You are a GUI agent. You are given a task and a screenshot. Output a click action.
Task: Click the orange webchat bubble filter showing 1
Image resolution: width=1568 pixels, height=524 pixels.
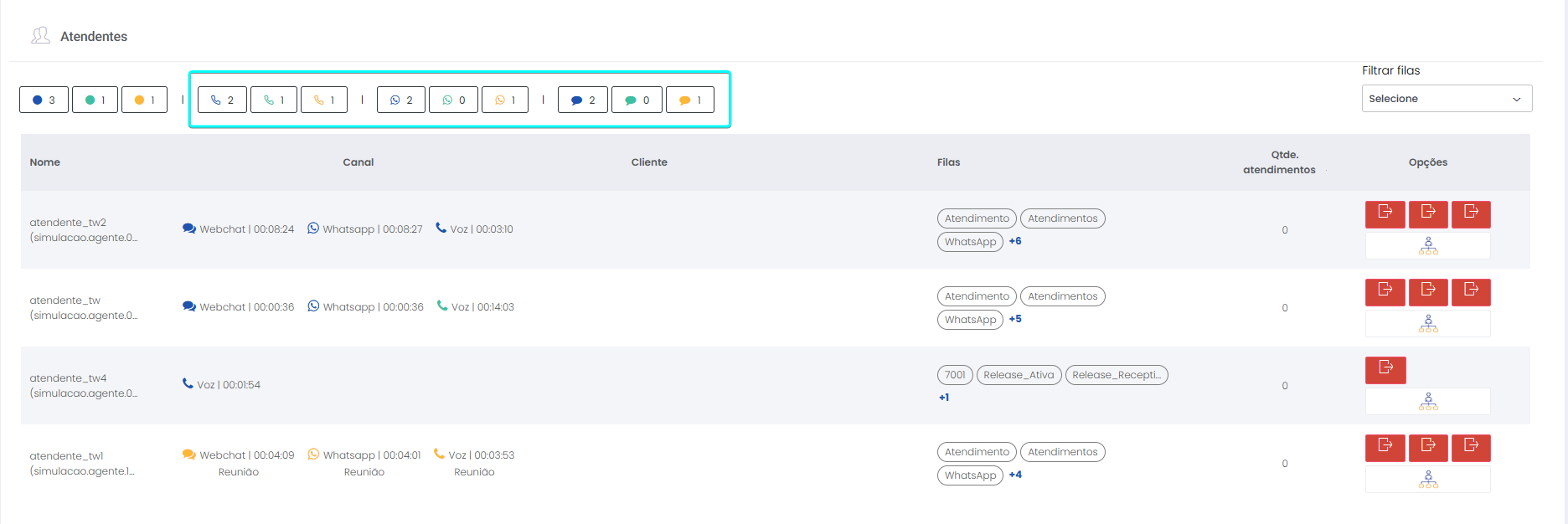tap(690, 100)
